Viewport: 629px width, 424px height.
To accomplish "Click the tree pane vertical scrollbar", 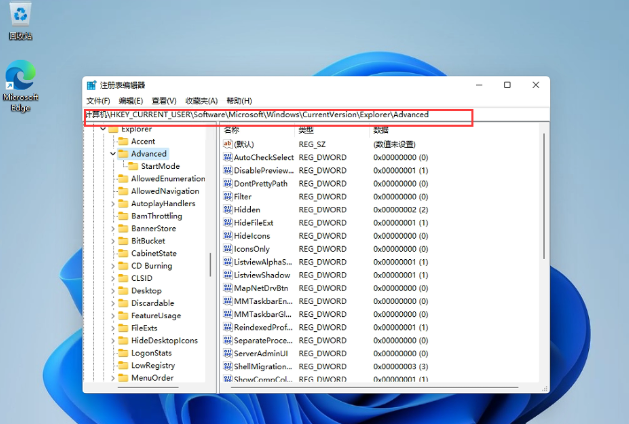I will click(210, 263).
